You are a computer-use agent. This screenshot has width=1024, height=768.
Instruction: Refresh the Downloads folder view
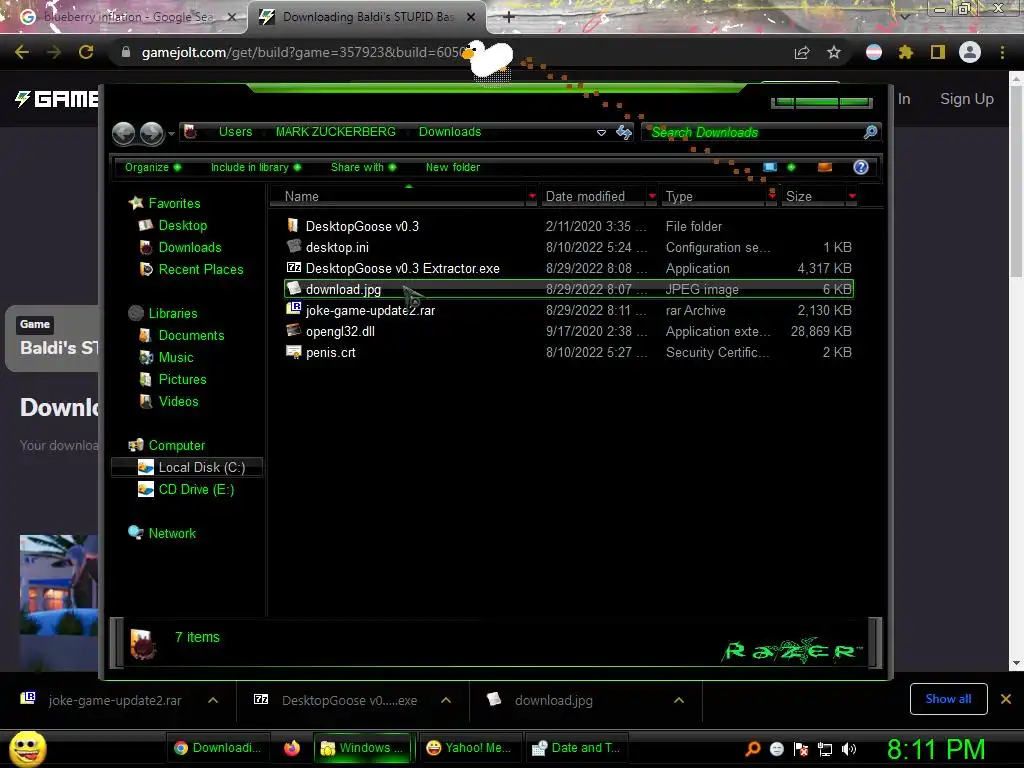624,133
